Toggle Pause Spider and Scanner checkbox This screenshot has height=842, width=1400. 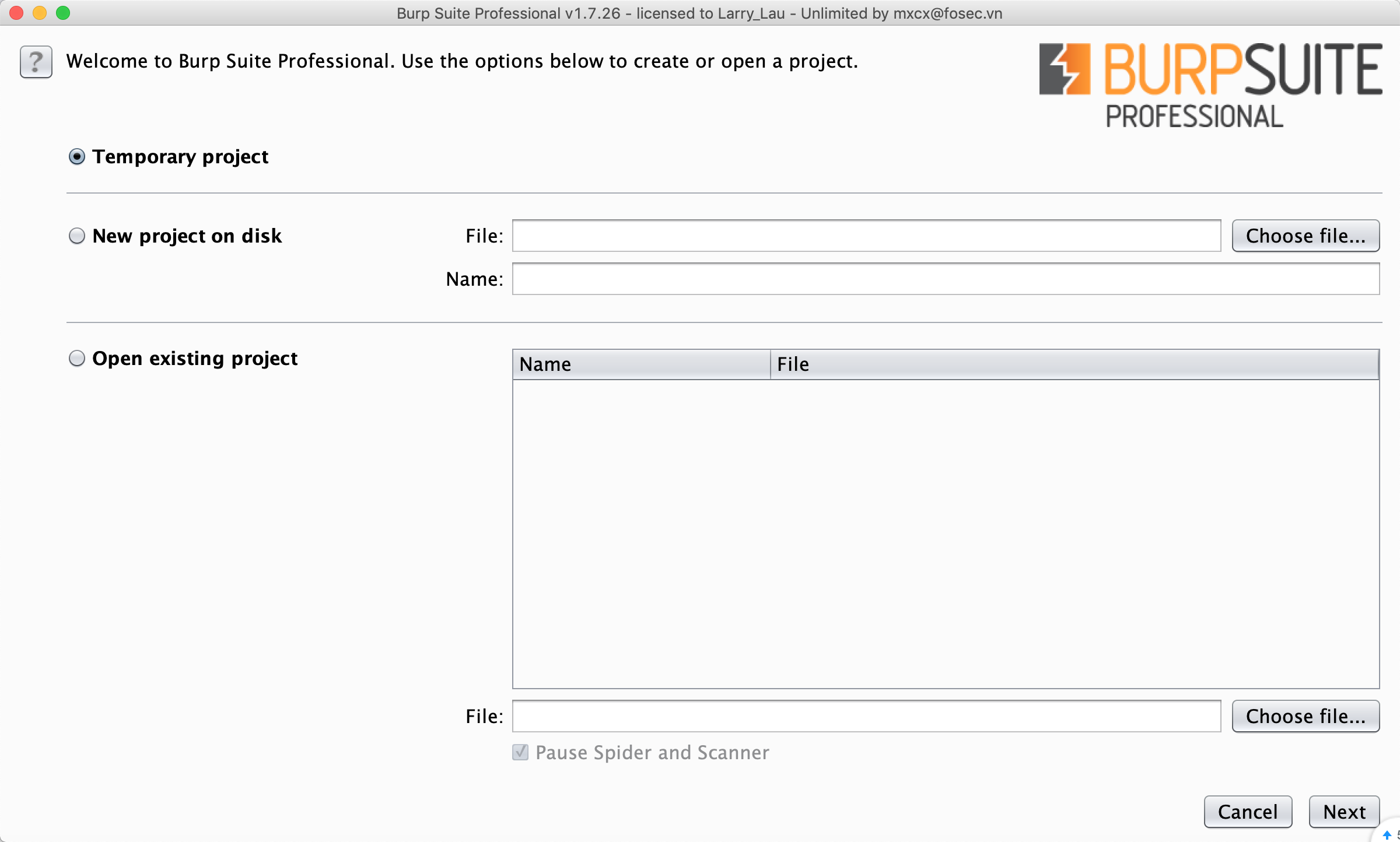(x=520, y=752)
